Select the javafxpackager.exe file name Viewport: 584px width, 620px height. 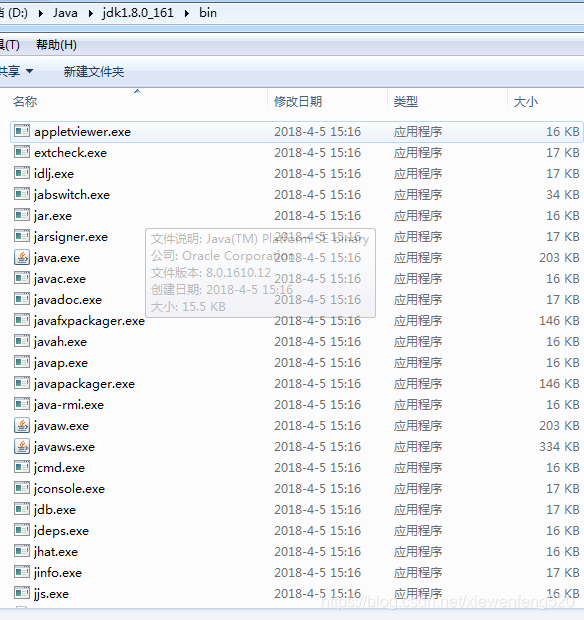tap(89, 321)
